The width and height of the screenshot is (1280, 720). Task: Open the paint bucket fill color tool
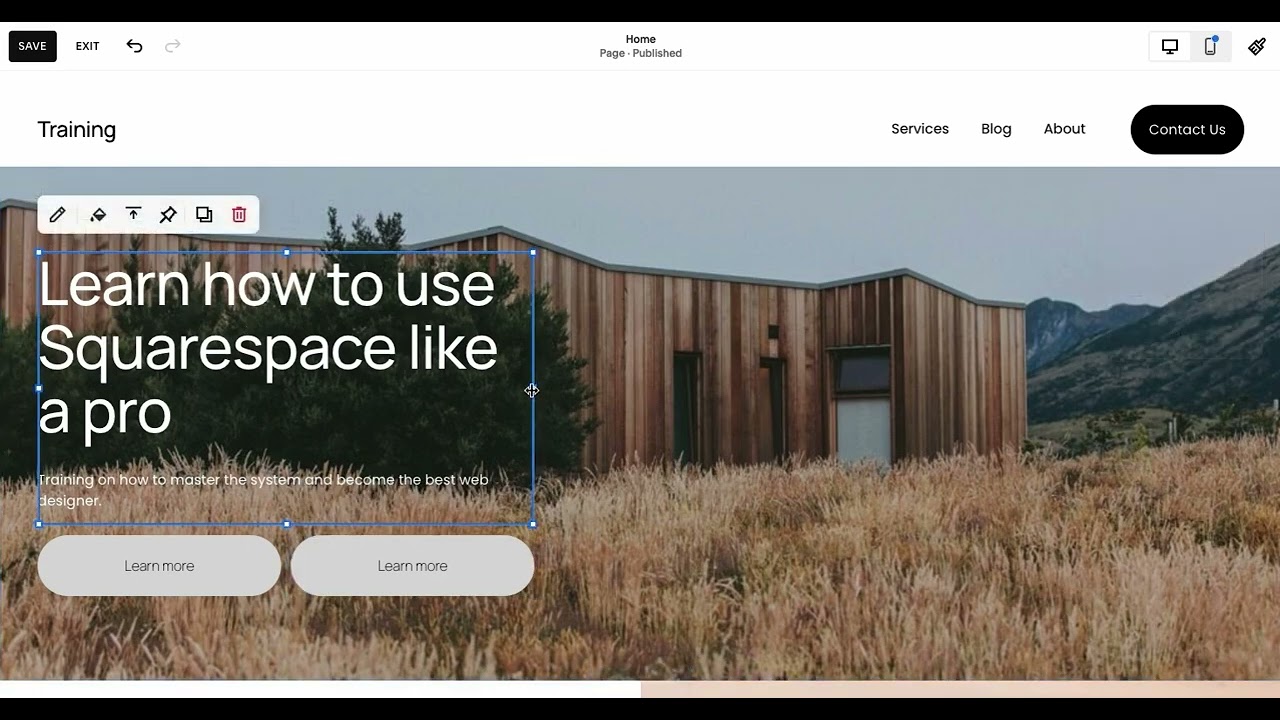click(98, 215)
